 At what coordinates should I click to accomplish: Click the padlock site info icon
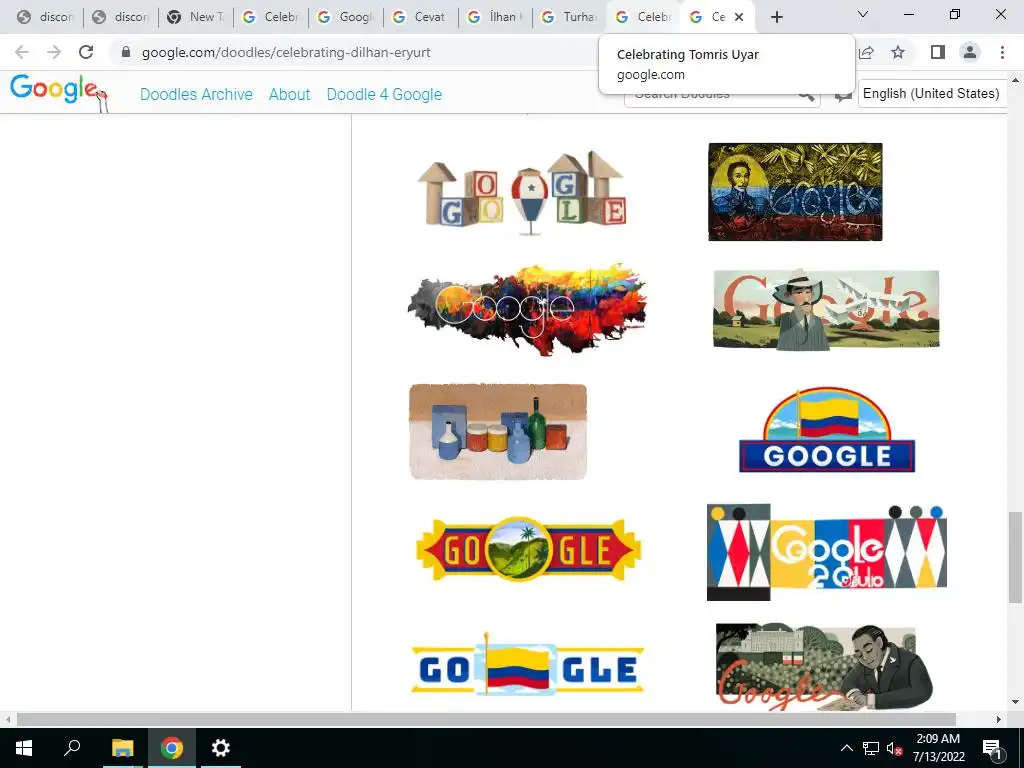(x=126, y=52)
